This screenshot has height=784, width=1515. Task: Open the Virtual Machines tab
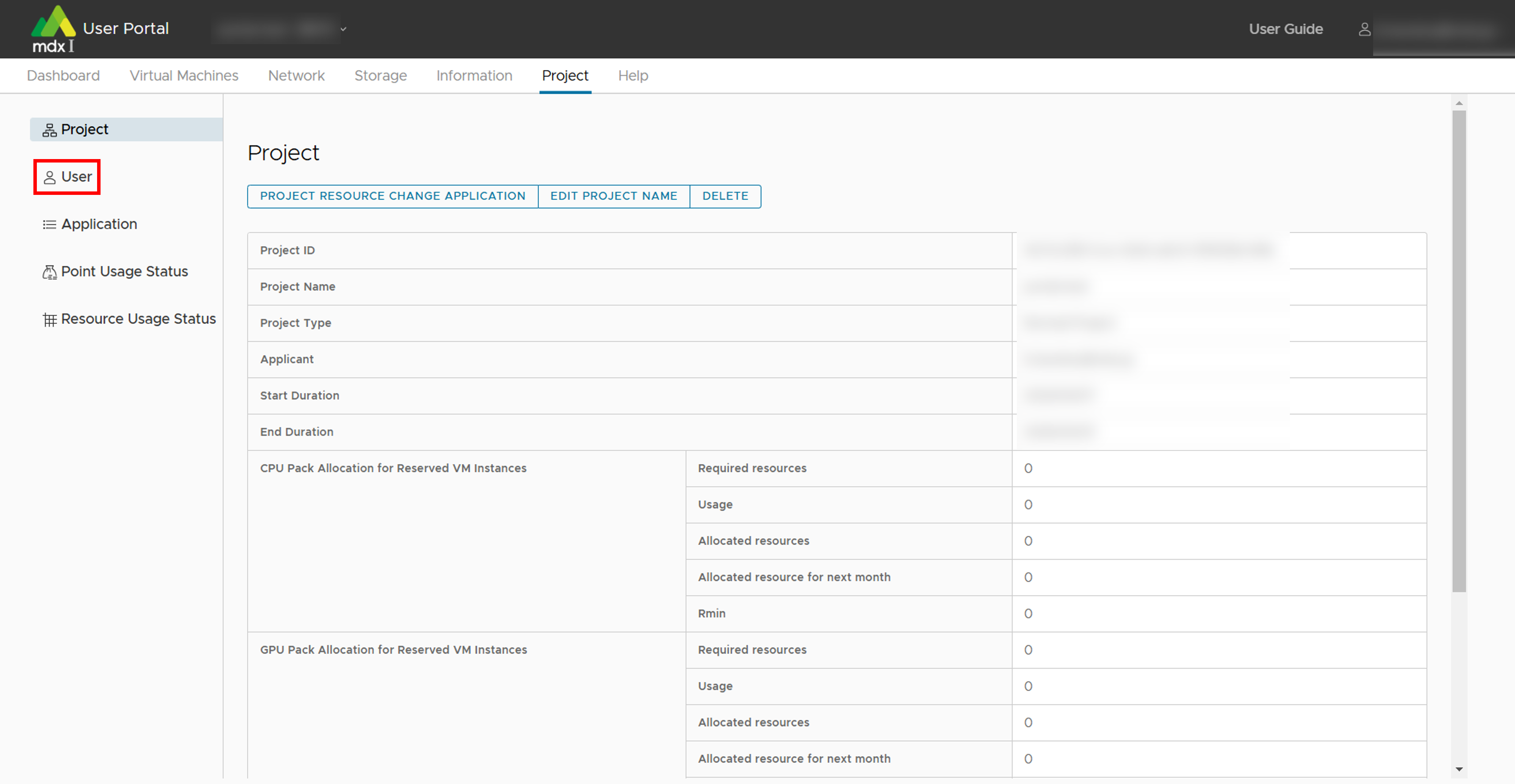coord(184,75)
